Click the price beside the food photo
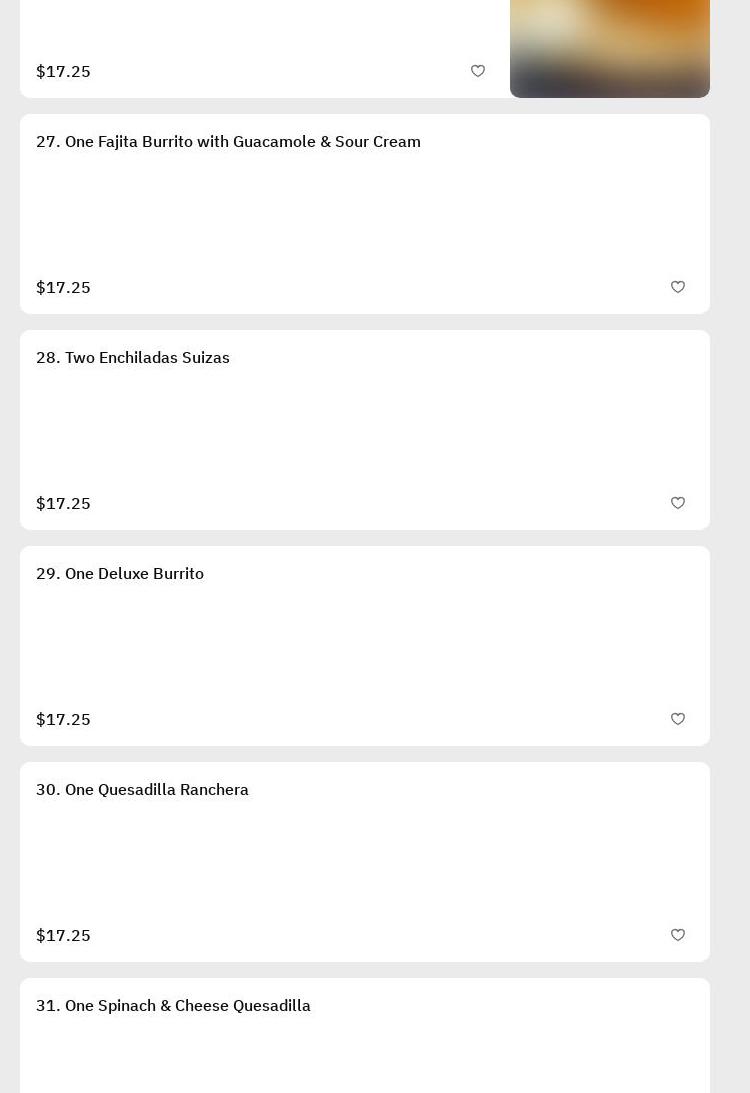The image size is (750, 1093). [63, 72]
